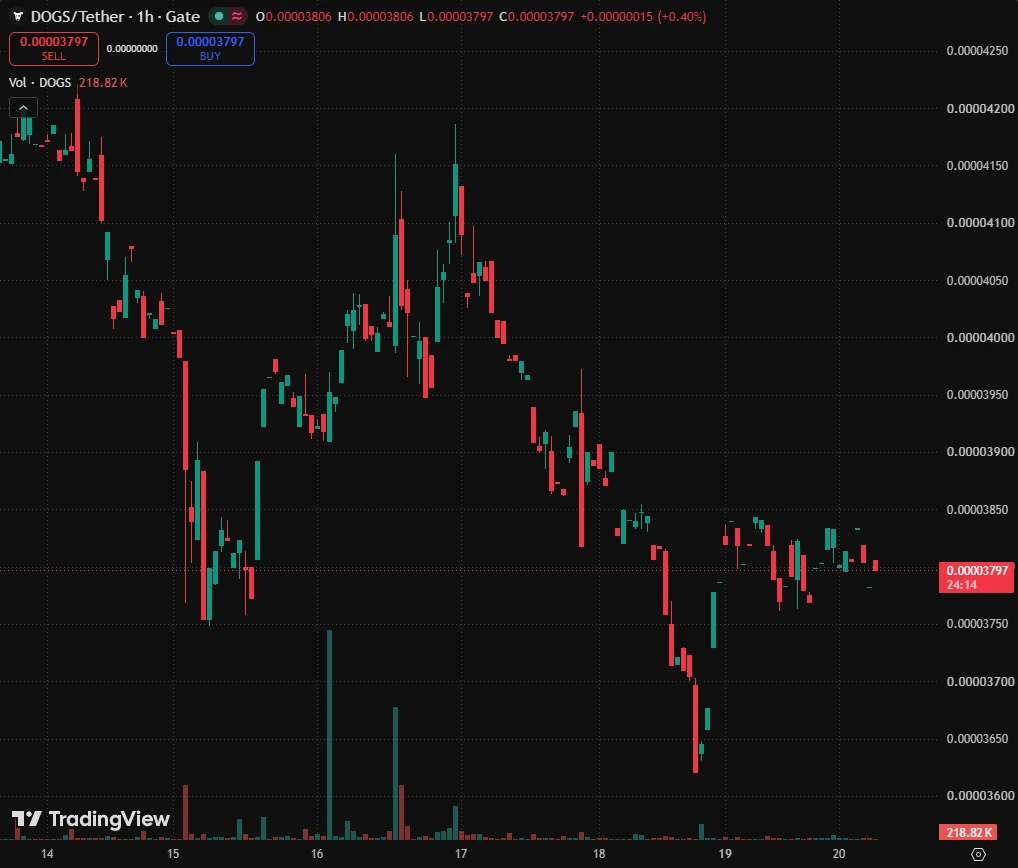Click the high price H0.00003806
This screenshot has width=1018, height=868.
375,16
